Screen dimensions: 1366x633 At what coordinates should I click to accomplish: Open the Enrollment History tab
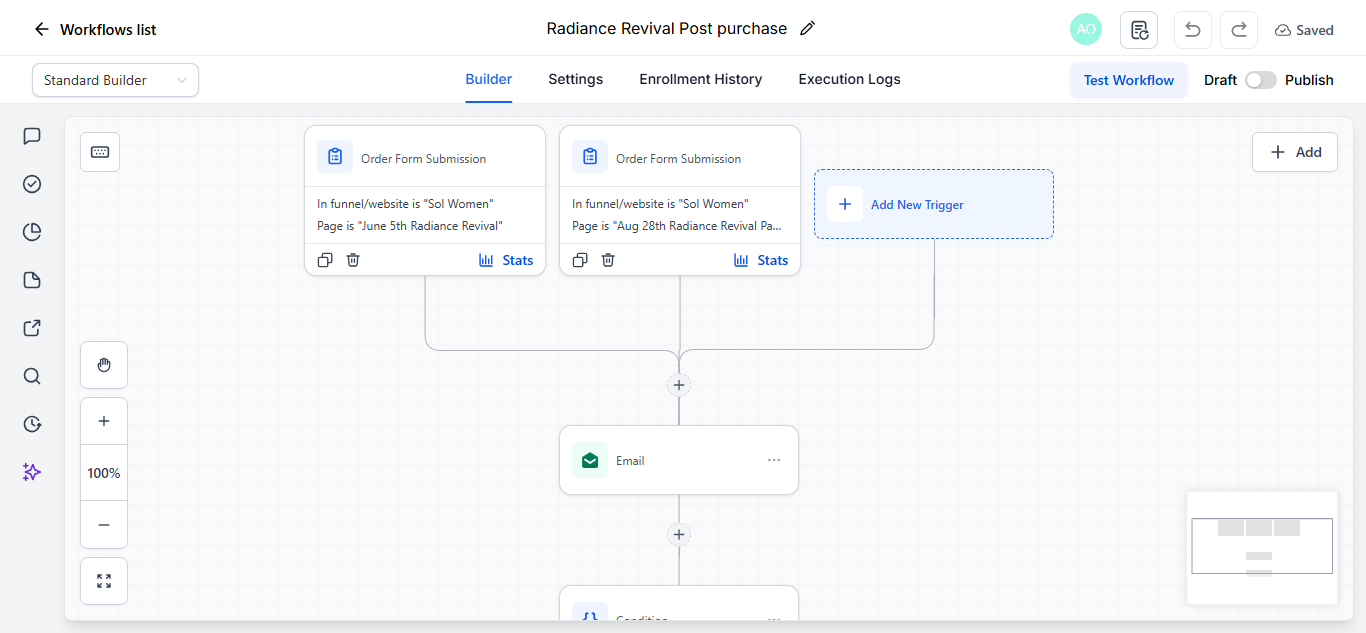(x=700, y=79)
